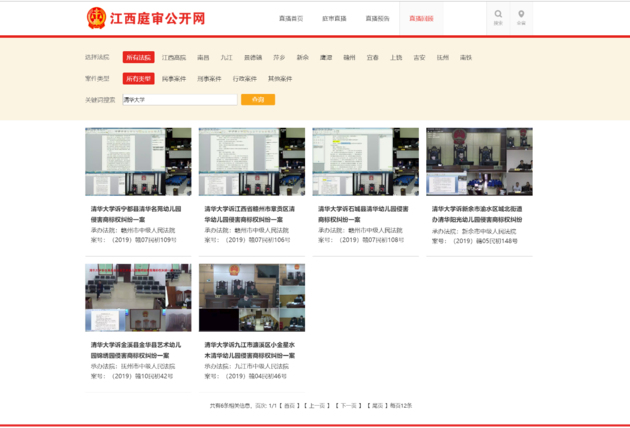Filter by 民事案件 case type
Screen dimensions: 630x428
(x=174, y=79)
